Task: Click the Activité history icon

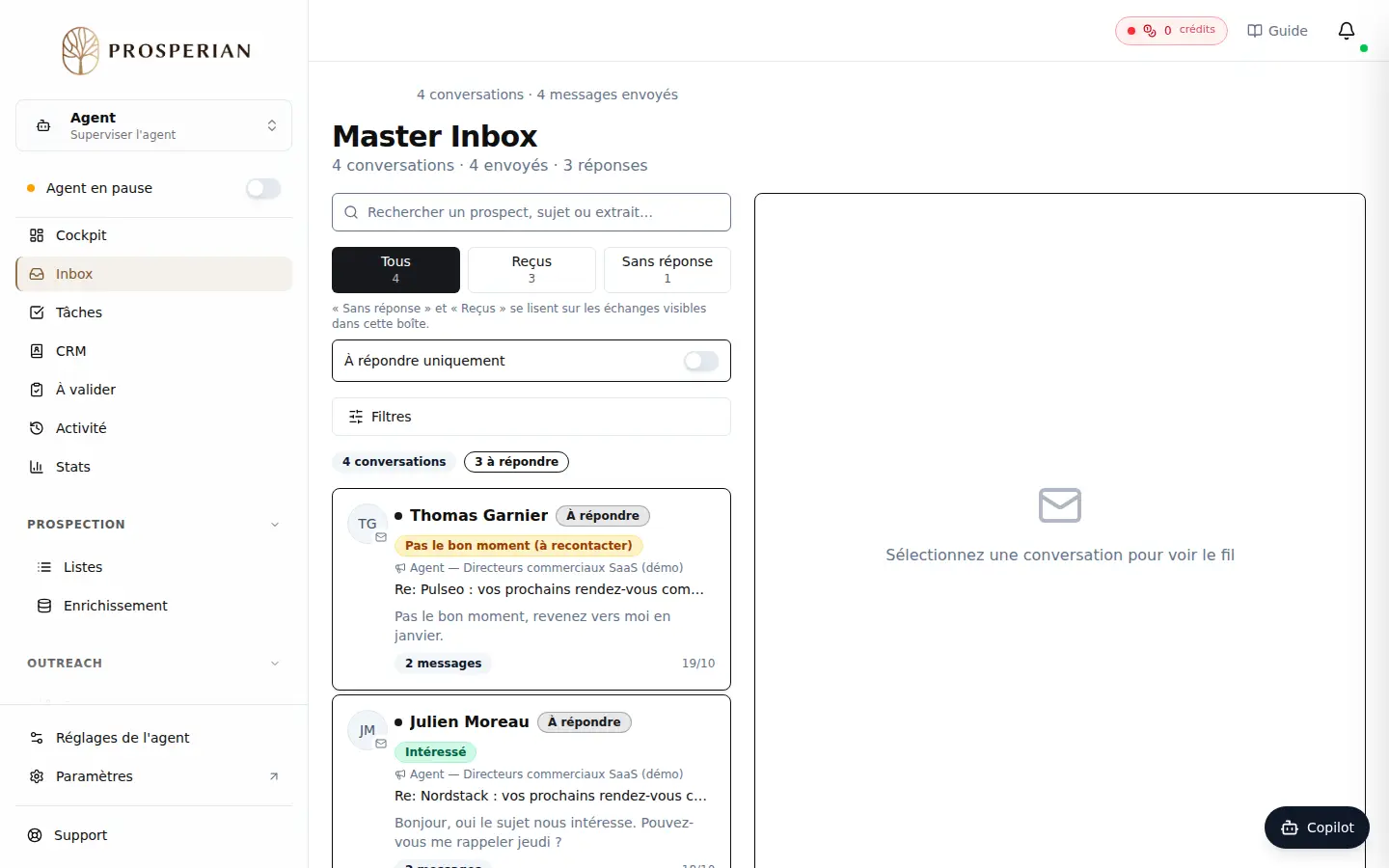Action: pyautogui.click(x=37, y=428)
